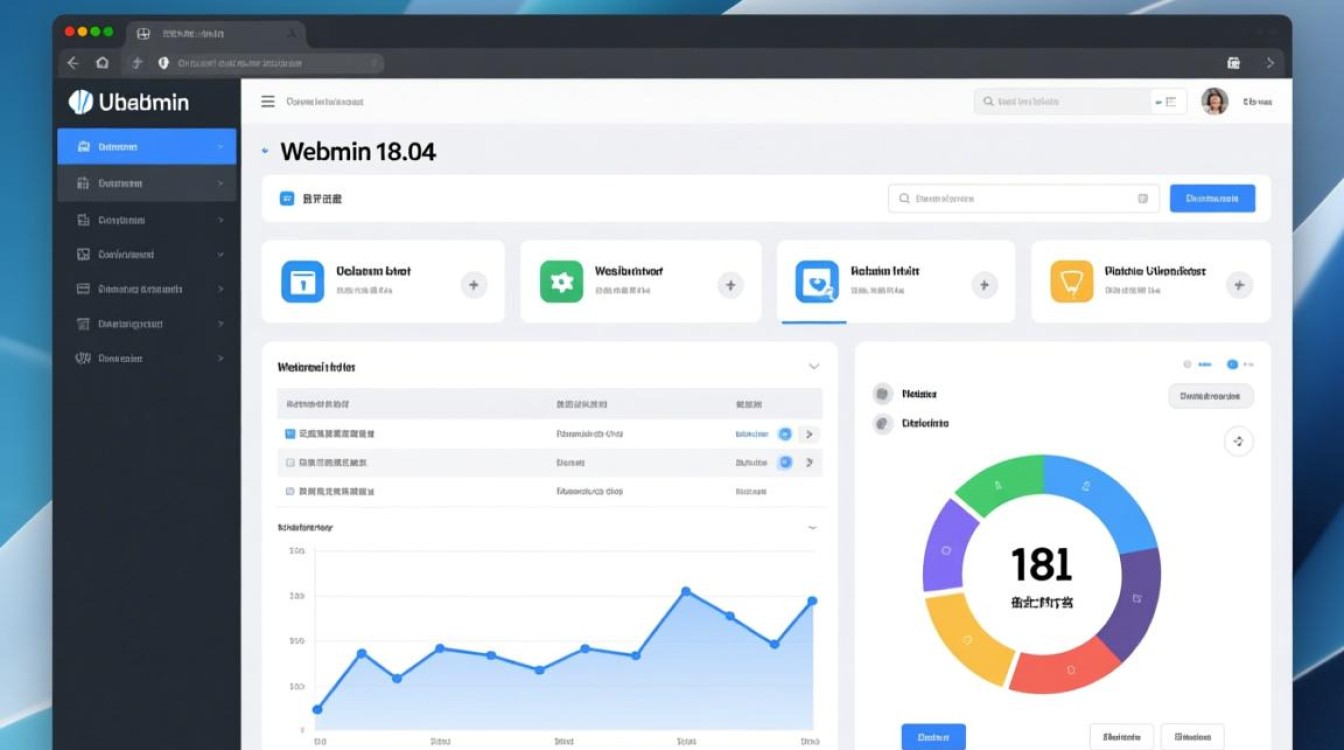Open the refresh icon beside the donut chart
Viewport: 1344px width, 750px height.
pos(1237,440)
